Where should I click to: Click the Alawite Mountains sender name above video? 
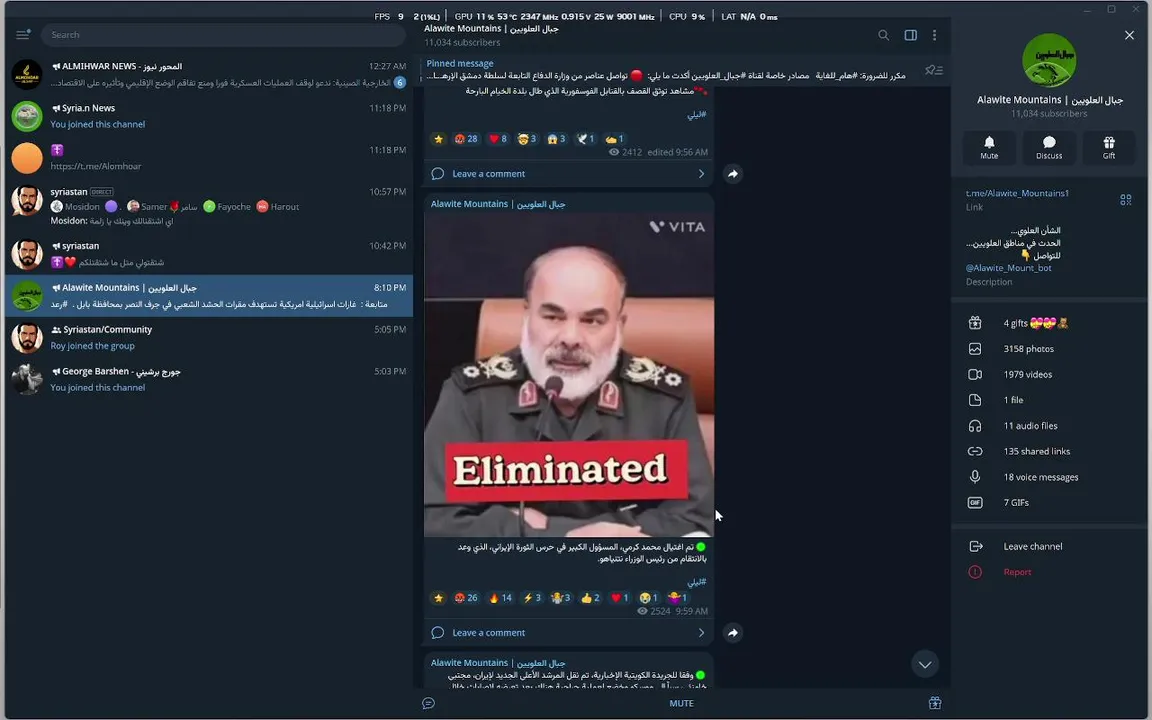(x=498, y=204)
